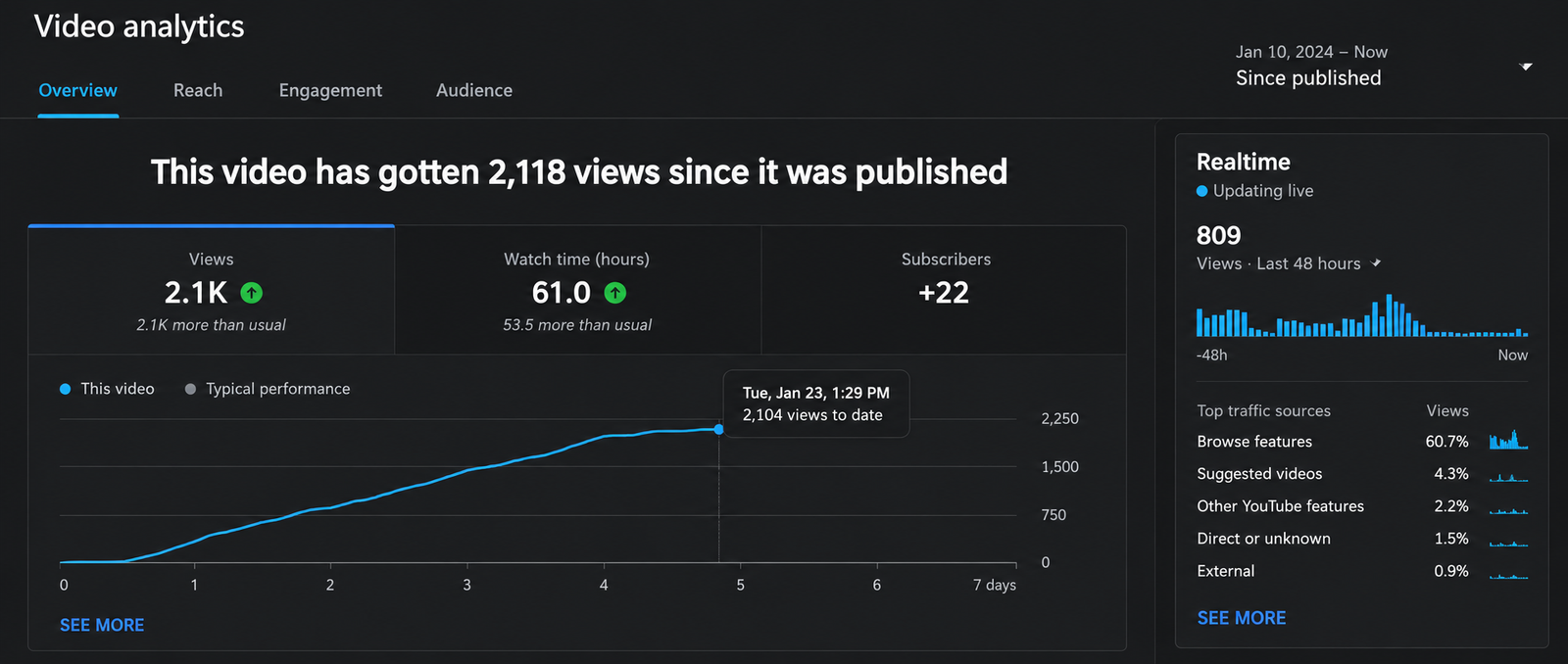The height and width of the screenshot is (664, 1568).
Task: Click the data point marker on the views chart
Action: pyautogui.click(x=719, y=429)
